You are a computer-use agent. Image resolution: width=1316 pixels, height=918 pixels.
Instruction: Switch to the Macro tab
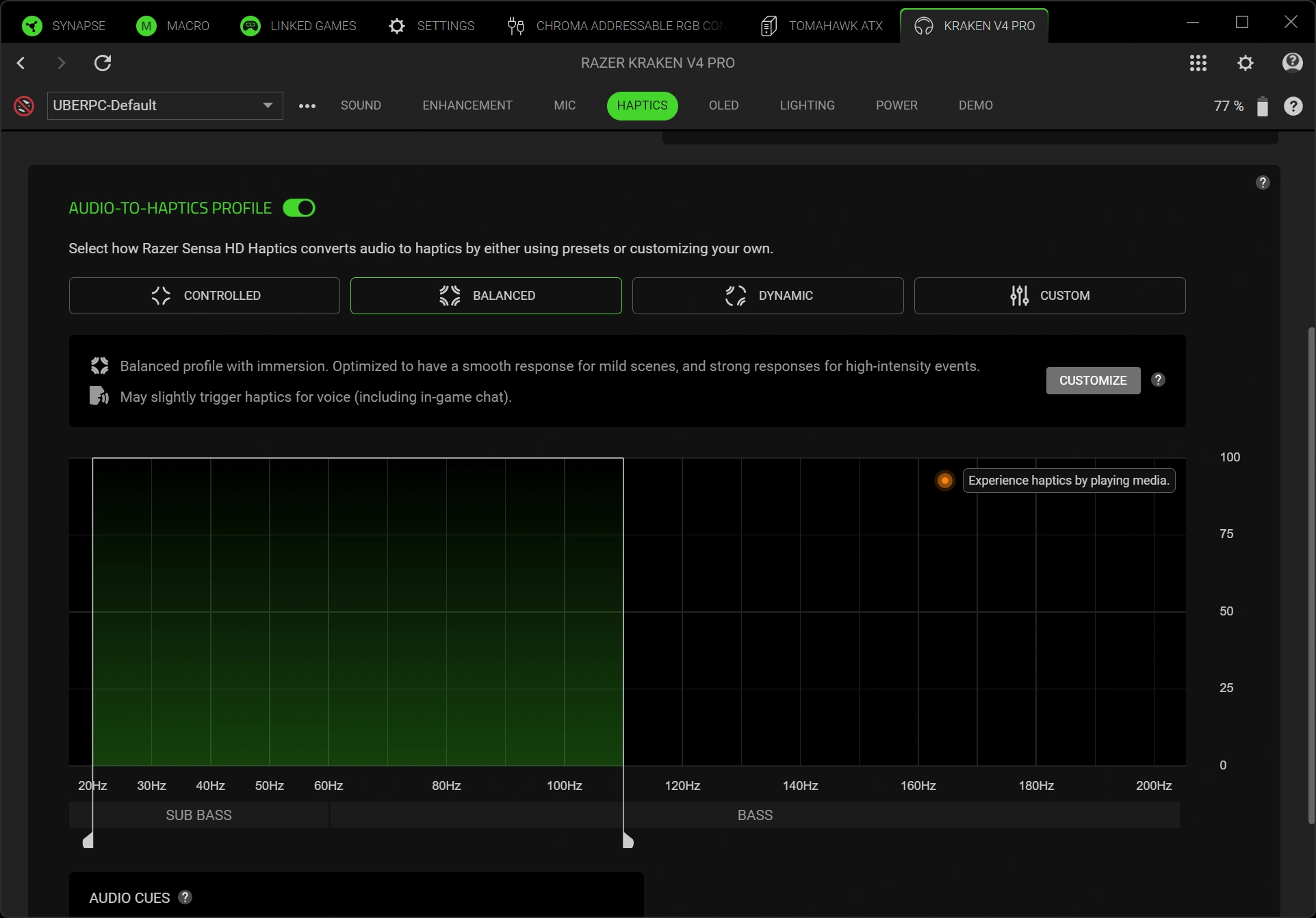[173, 26]
